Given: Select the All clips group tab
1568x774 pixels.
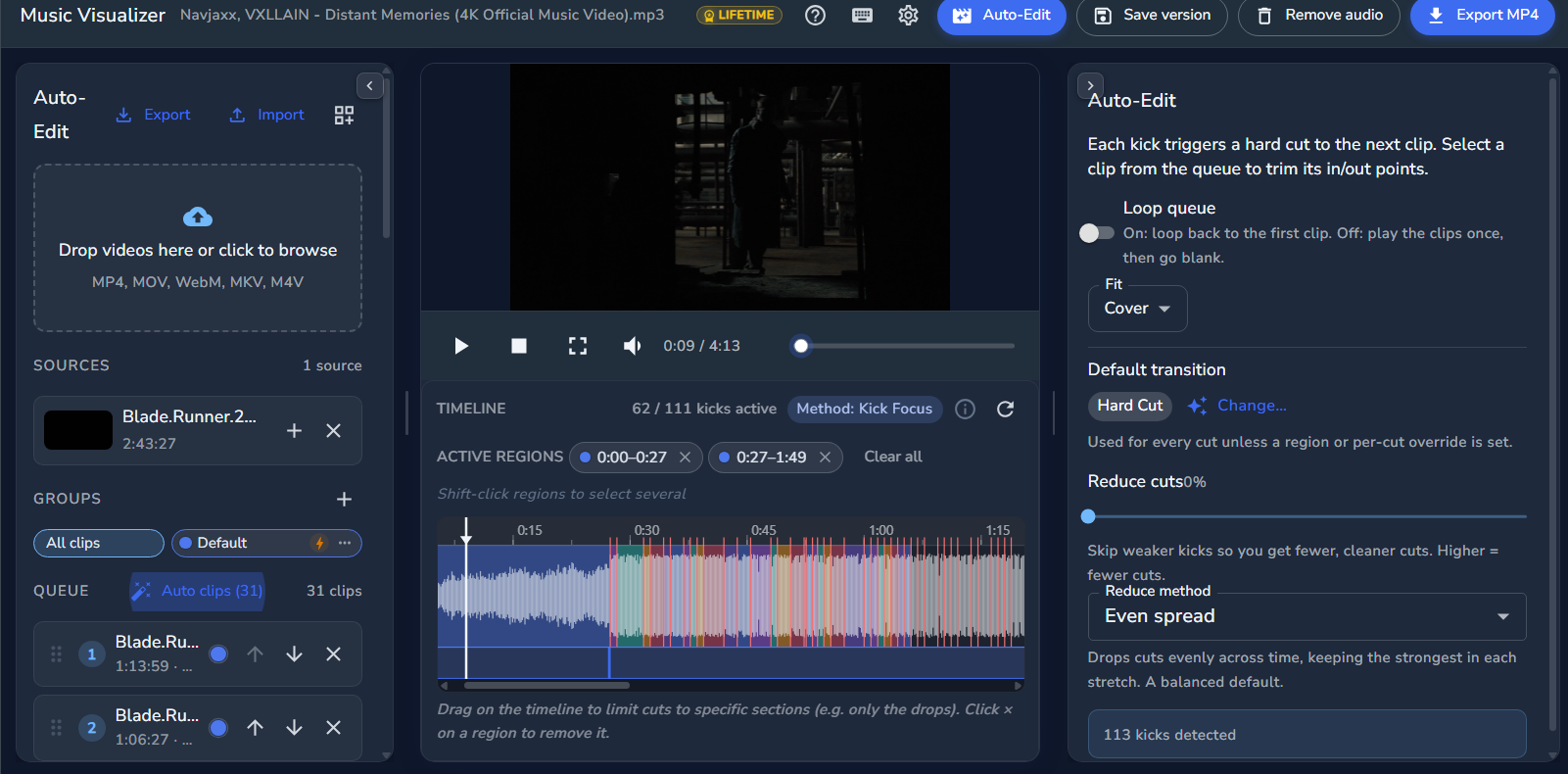Looking at the screenshot, I should [99, 543].
